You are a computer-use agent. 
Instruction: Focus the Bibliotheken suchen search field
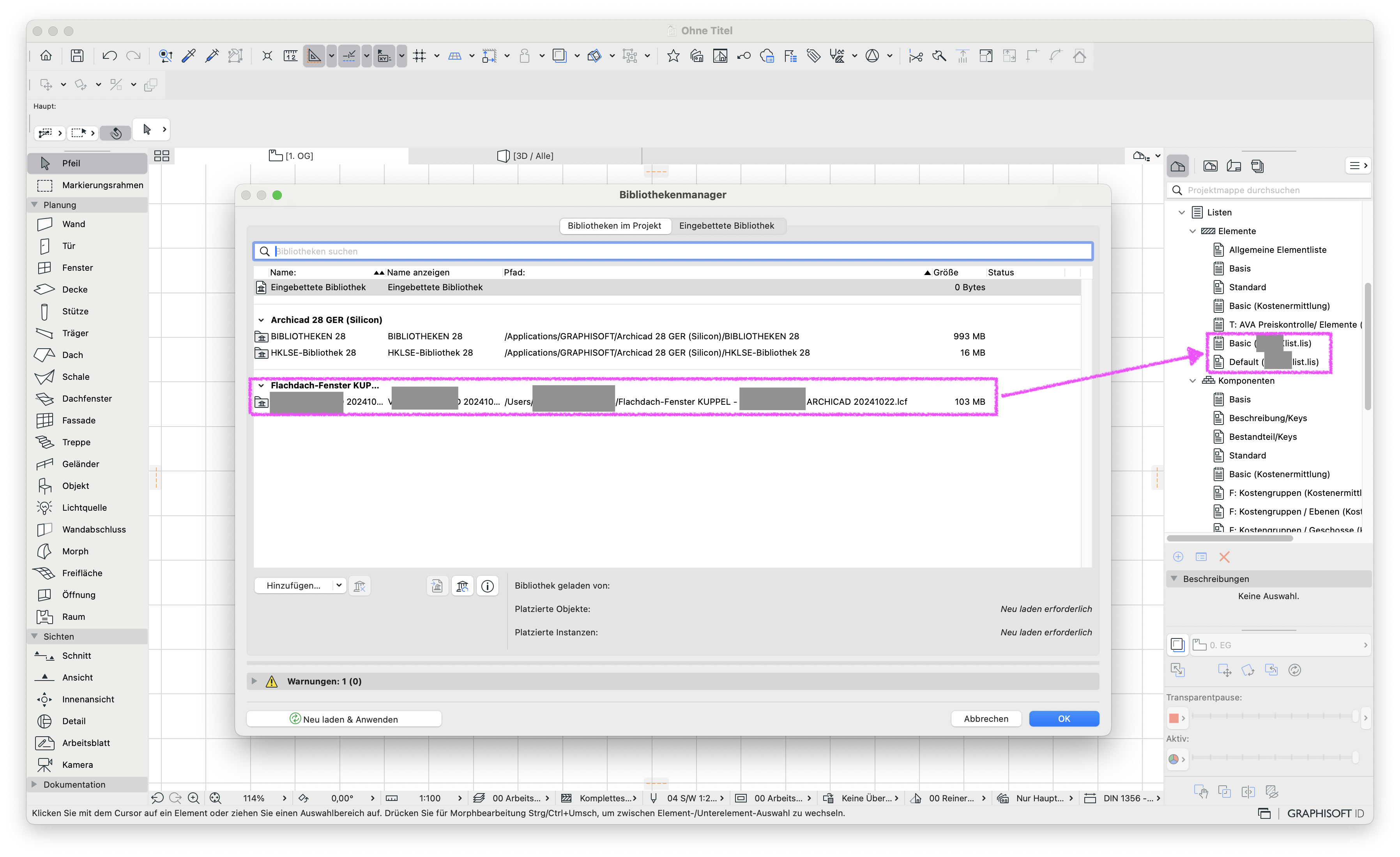pos(673,251)
